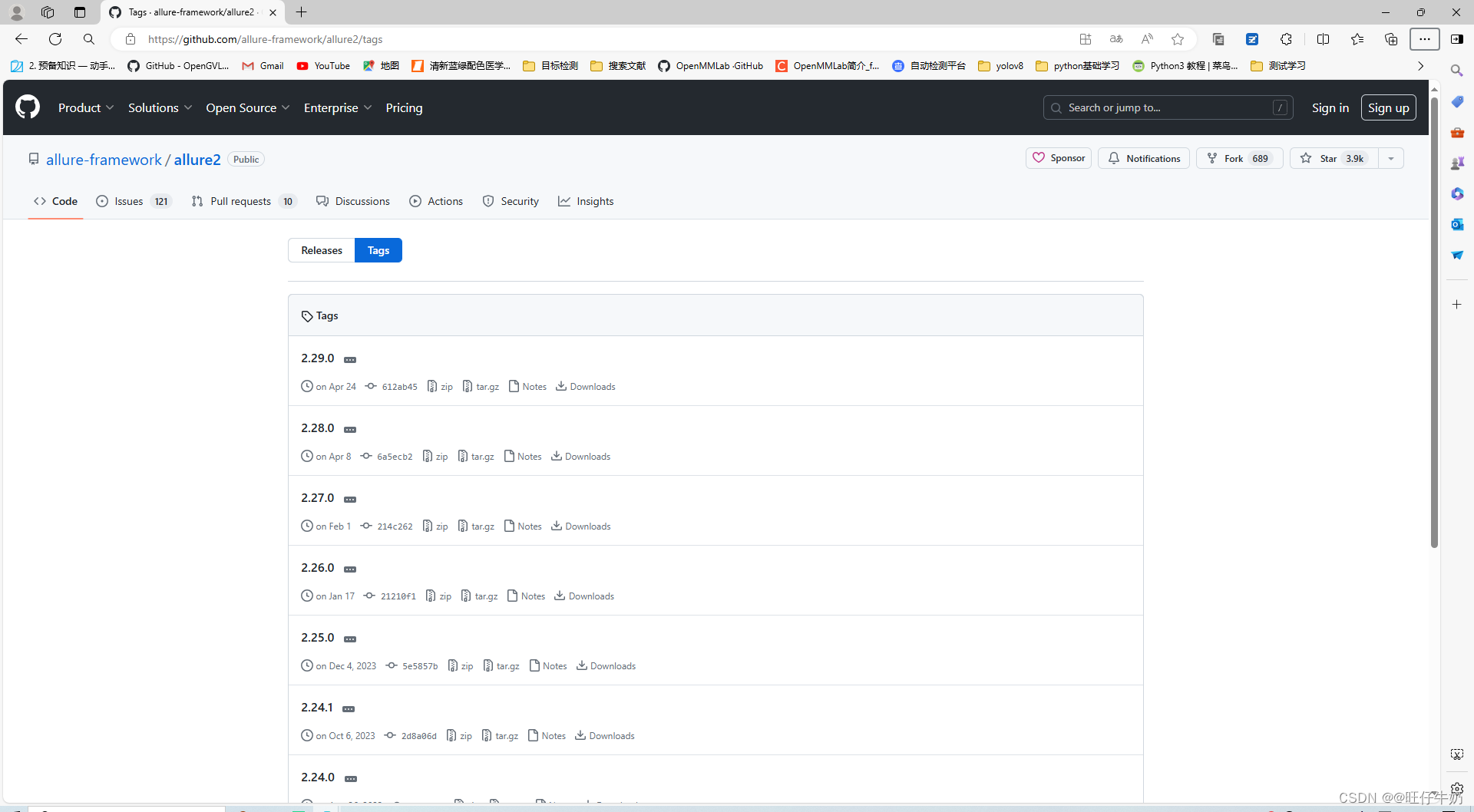This screenshot has width=1474, height=812.
Task: Switch to the Discussions tab
Action: [352, 201]
